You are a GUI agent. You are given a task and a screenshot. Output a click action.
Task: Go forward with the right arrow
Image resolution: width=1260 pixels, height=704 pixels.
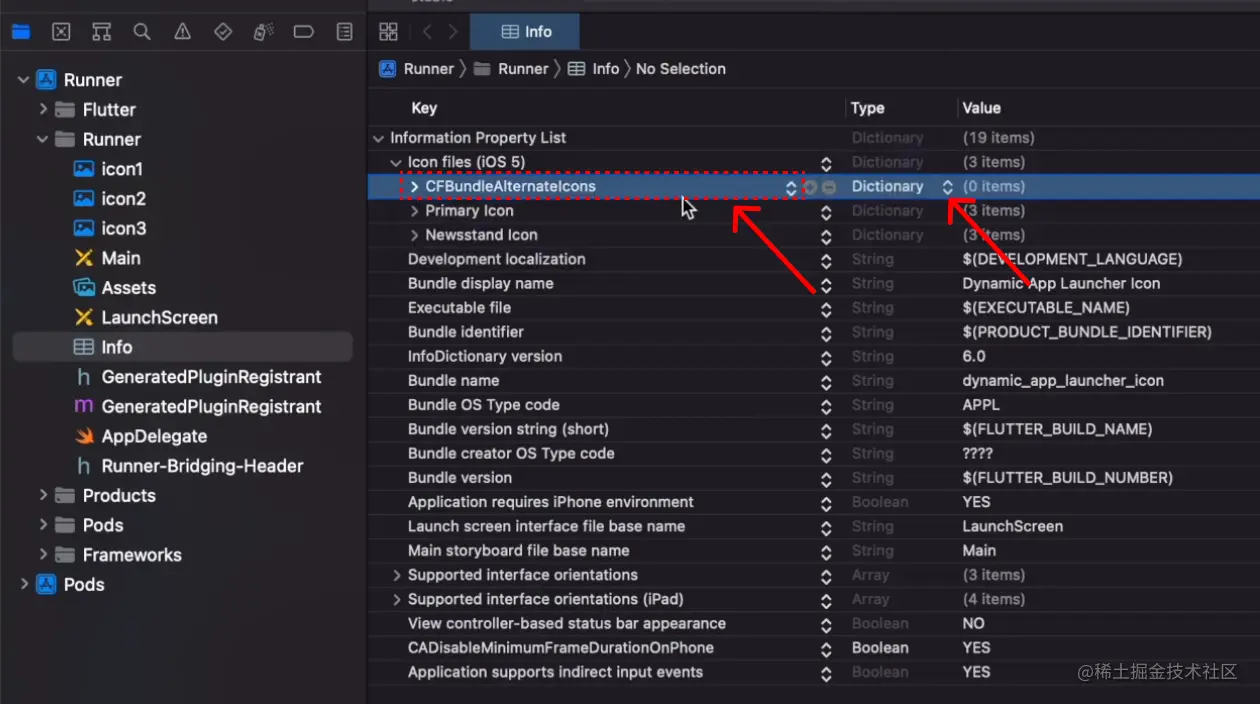[453, 32]
